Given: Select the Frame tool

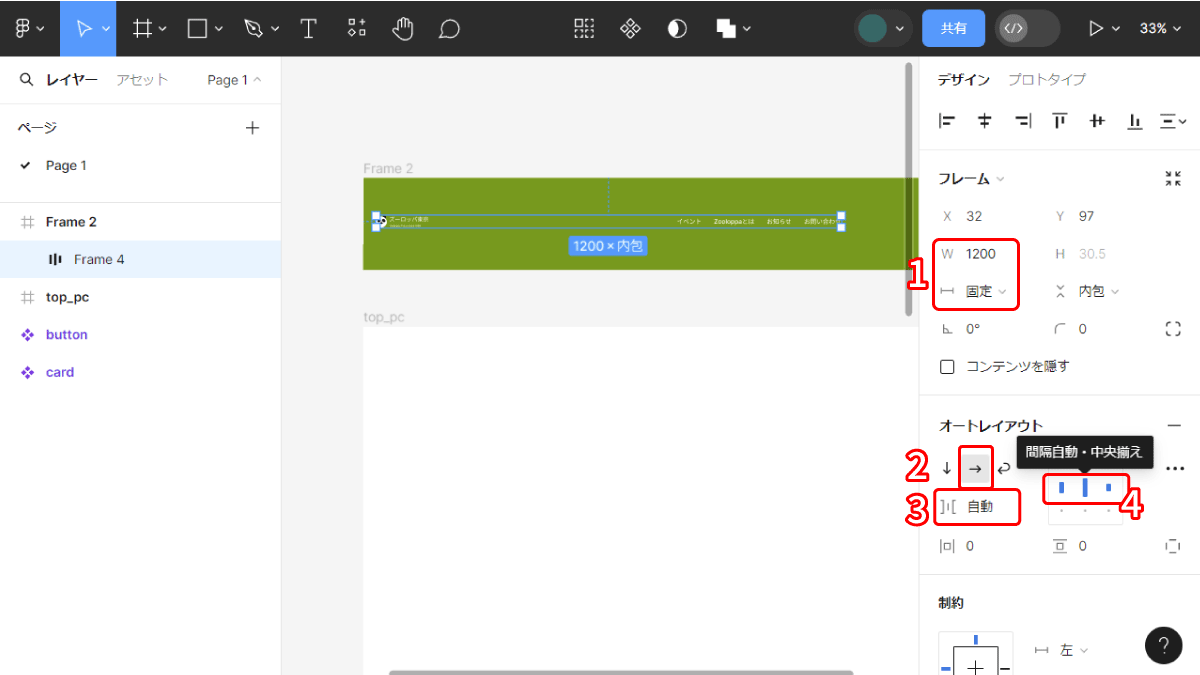Looking at the screenshot, I should point(143,28).
